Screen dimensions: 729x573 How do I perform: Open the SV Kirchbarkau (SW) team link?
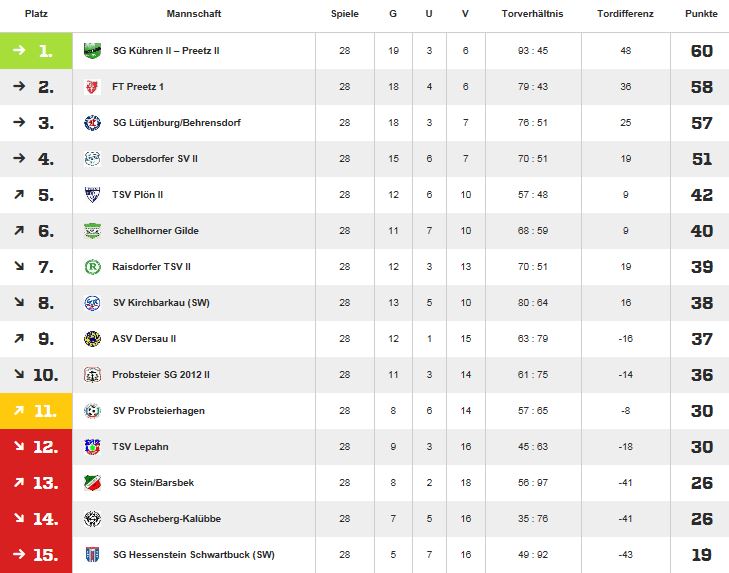tap(161, 303)
